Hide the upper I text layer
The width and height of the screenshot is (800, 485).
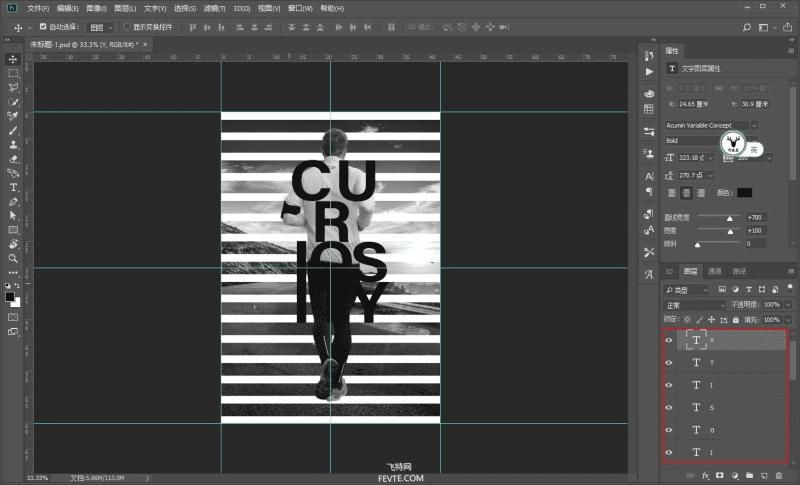coord(669,385)
